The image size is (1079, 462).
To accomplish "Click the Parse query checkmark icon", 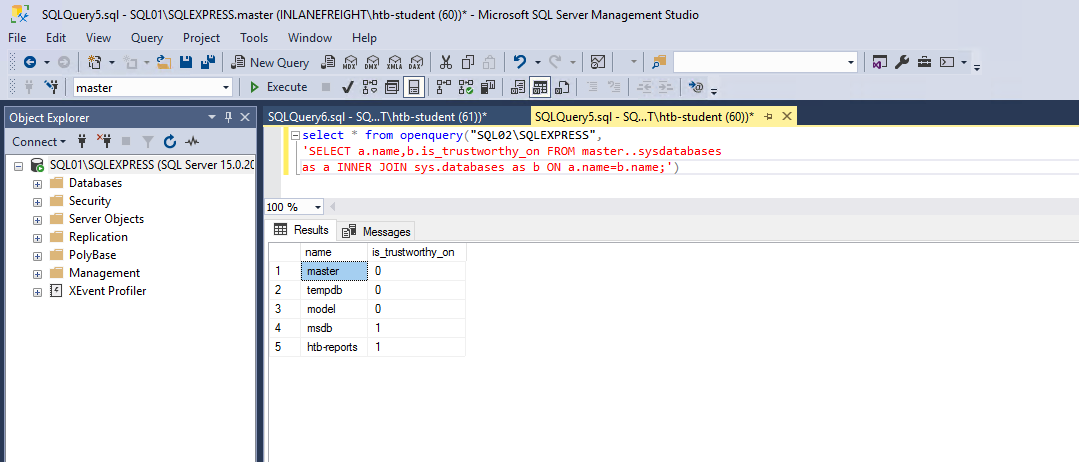I will 347,87.
